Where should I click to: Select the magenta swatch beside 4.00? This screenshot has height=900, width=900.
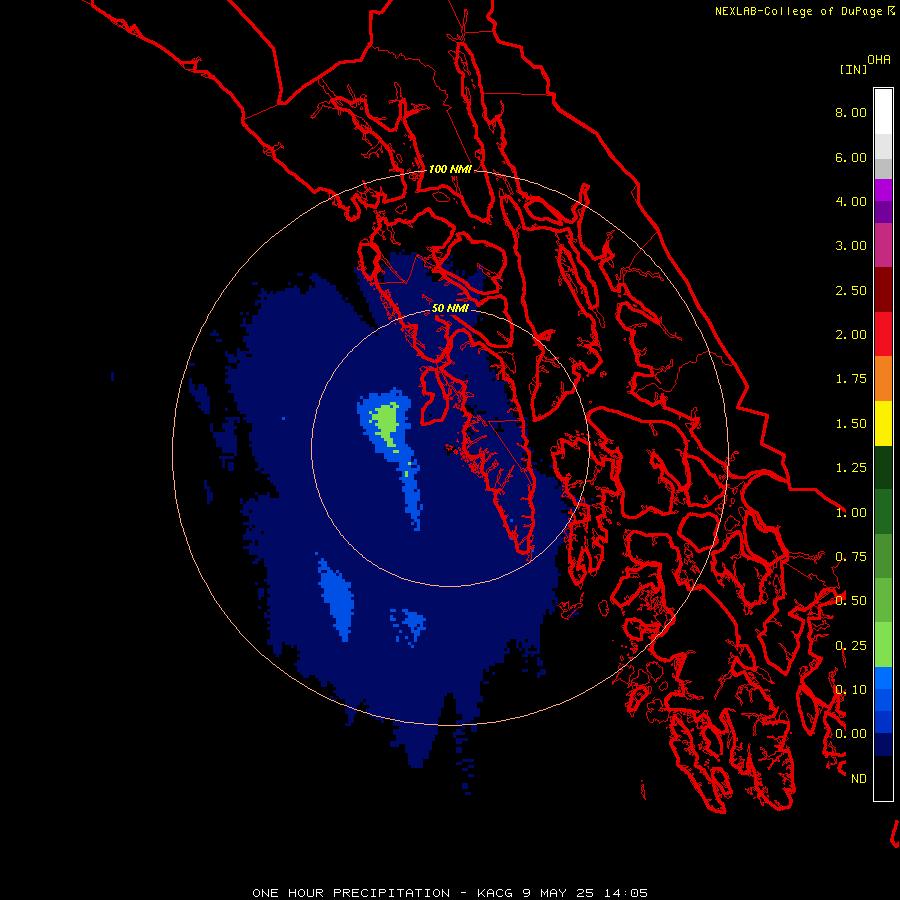[x=883, y=190]
